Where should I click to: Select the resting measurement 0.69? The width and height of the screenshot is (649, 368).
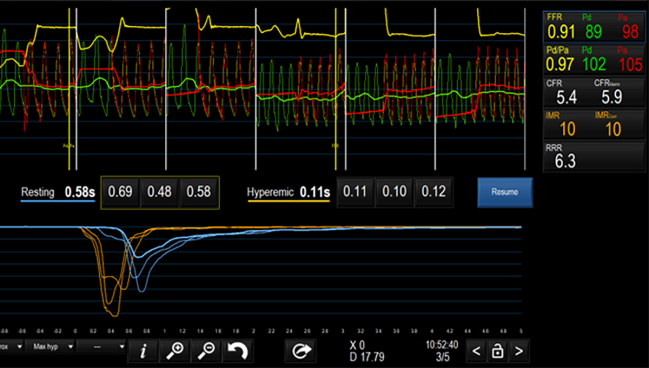coord(120,192)
